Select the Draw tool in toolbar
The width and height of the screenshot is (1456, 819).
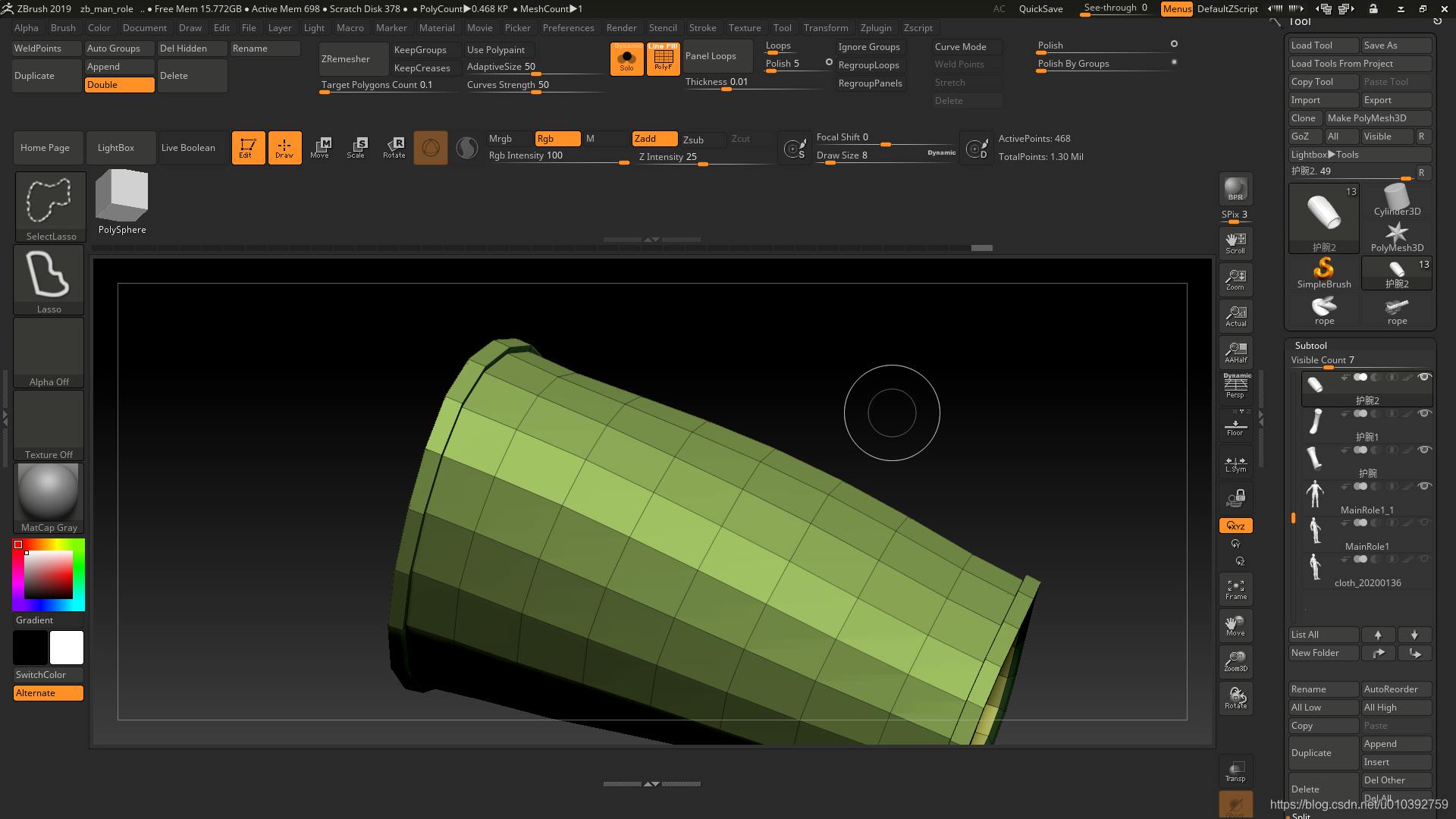point(284,147)
